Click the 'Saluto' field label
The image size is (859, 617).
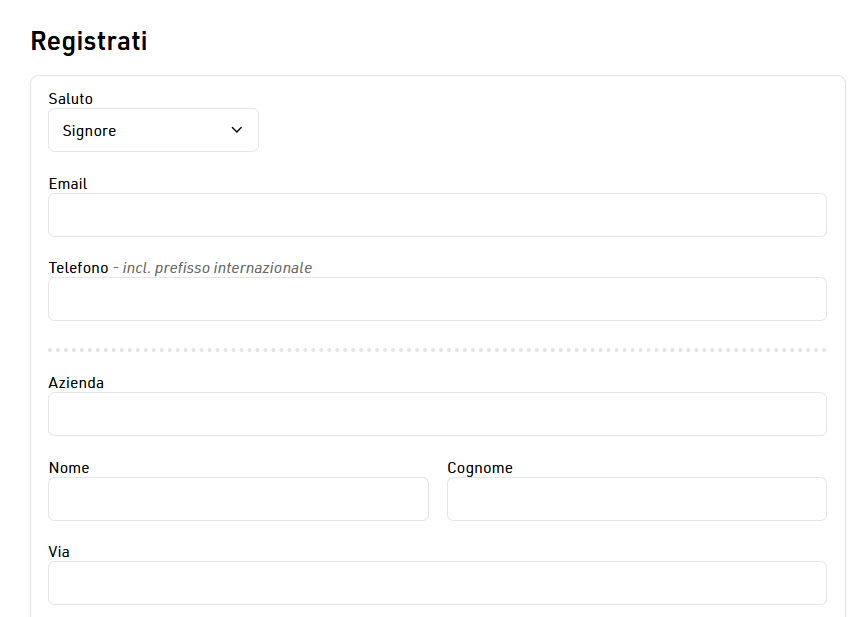click(x=71, y=99)
